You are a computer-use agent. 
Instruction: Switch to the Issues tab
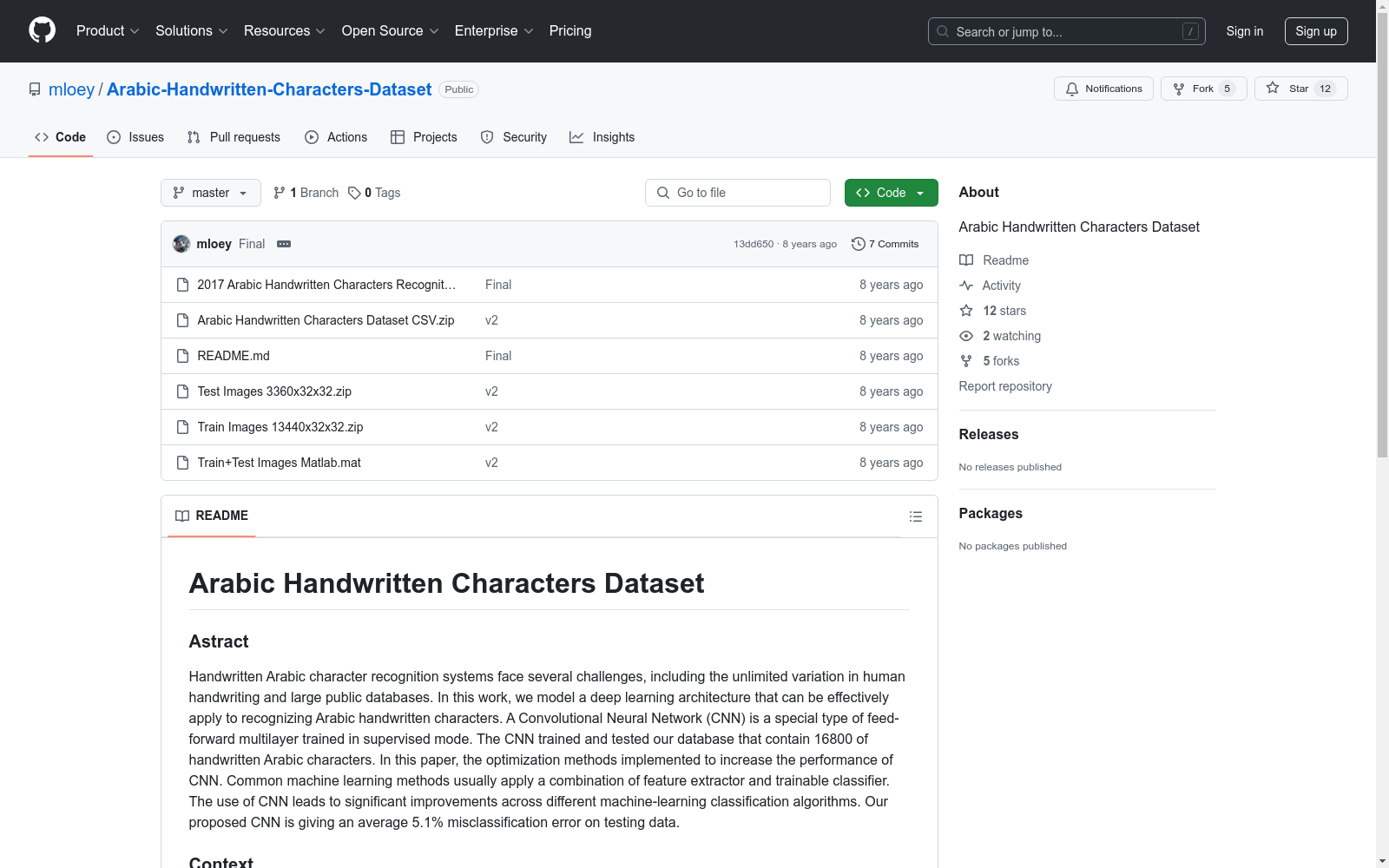[135, 137]
